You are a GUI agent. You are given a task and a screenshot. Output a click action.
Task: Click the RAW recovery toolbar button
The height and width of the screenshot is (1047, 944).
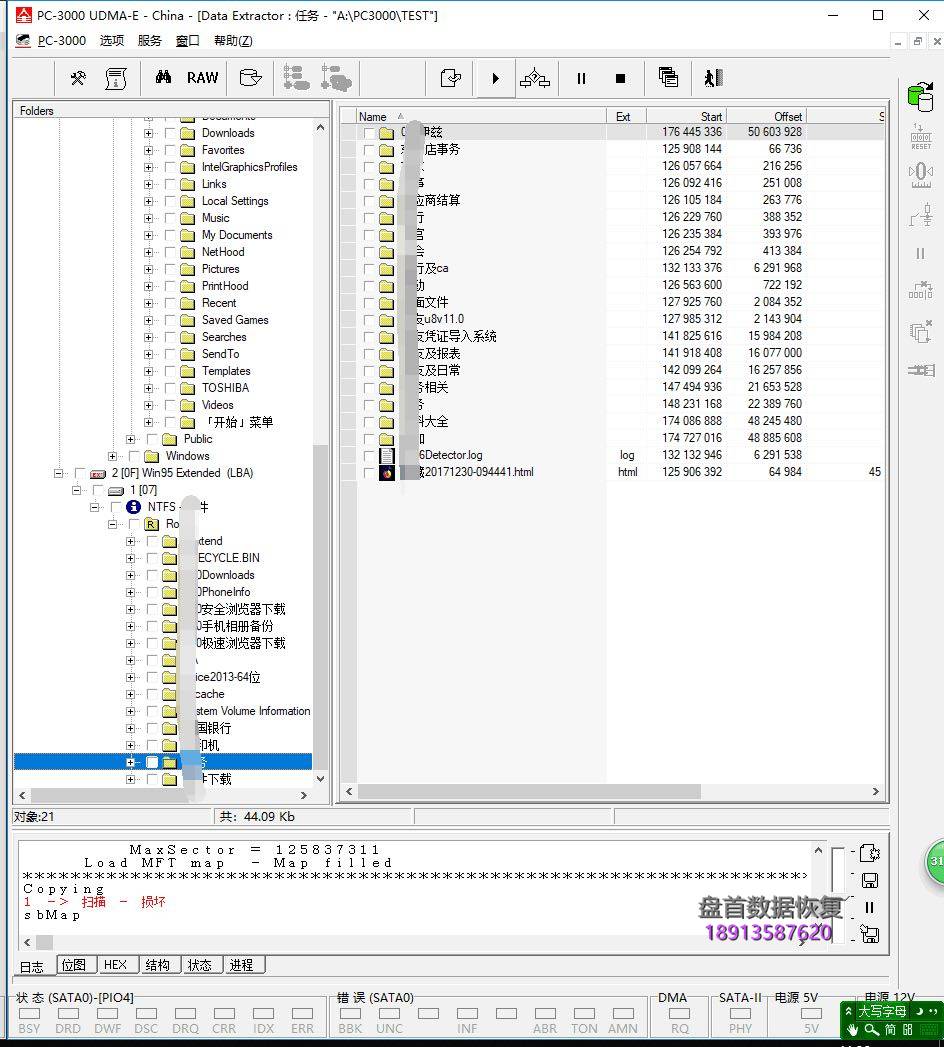[x=202, y=78]
